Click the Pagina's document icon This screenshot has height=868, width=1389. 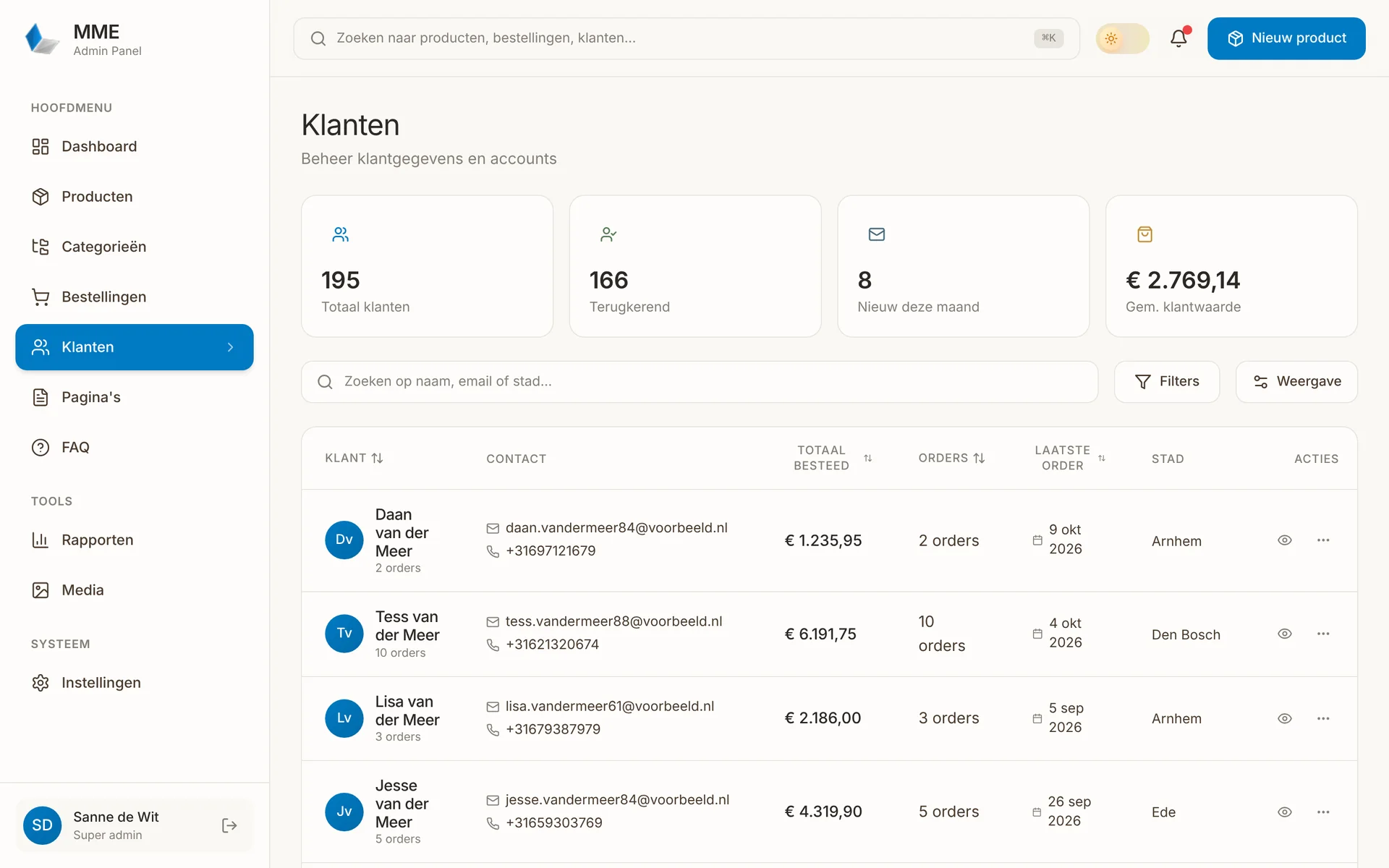[x=41, y=397]
